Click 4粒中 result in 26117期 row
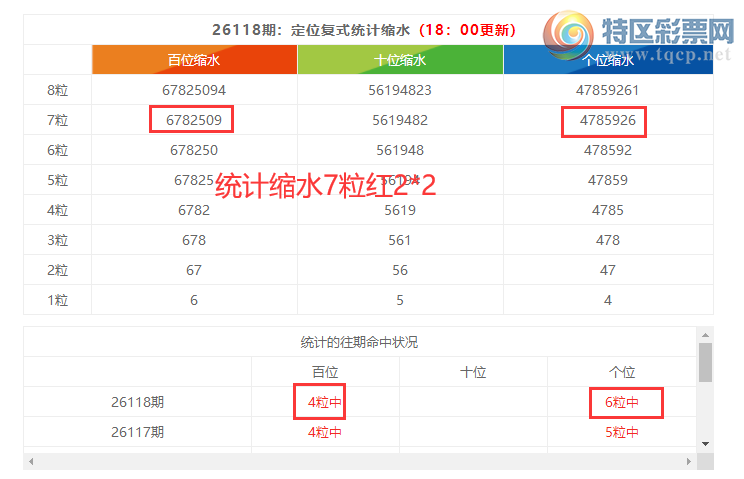Viewport: 744px width, 479px height. click(x=325, y=432)
